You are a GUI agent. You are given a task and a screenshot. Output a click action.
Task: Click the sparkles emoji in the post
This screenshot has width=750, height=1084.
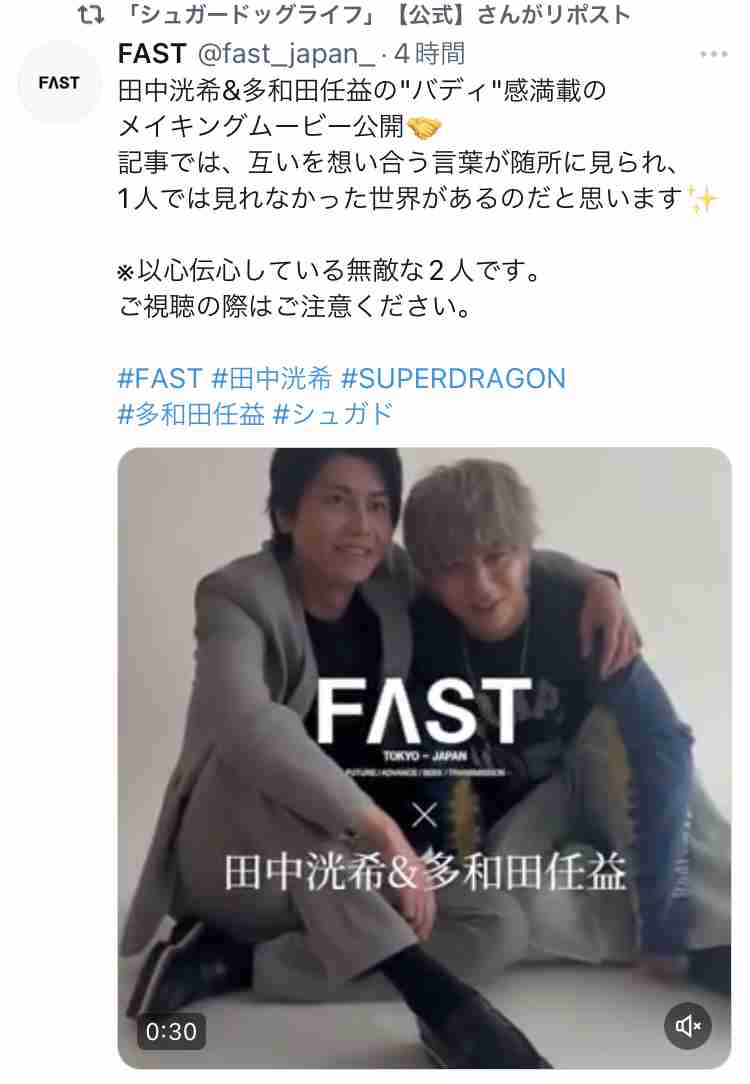tap(703, 199)
